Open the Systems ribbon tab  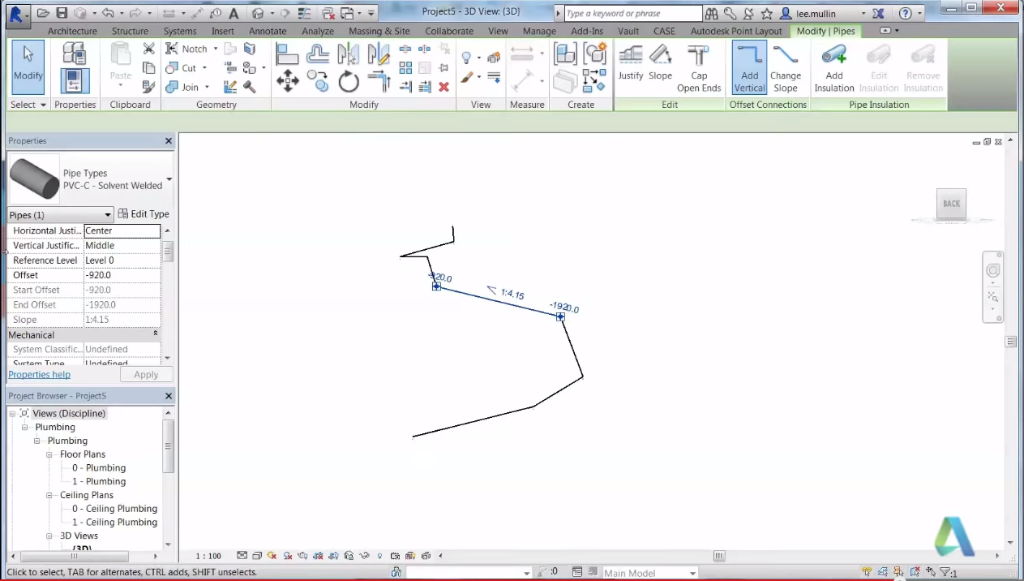[x=180, y=31]
